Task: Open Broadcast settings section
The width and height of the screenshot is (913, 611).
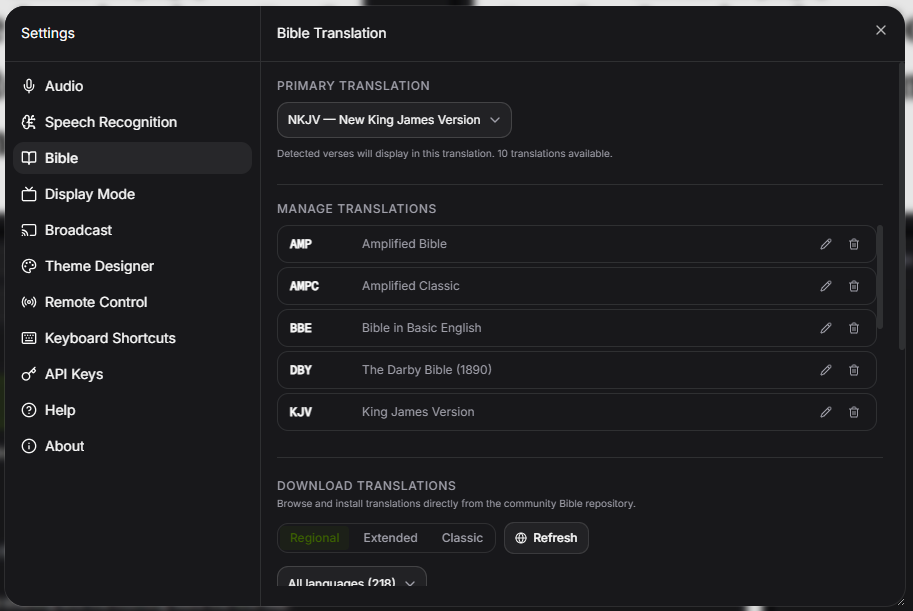Action: coord(132,230)
